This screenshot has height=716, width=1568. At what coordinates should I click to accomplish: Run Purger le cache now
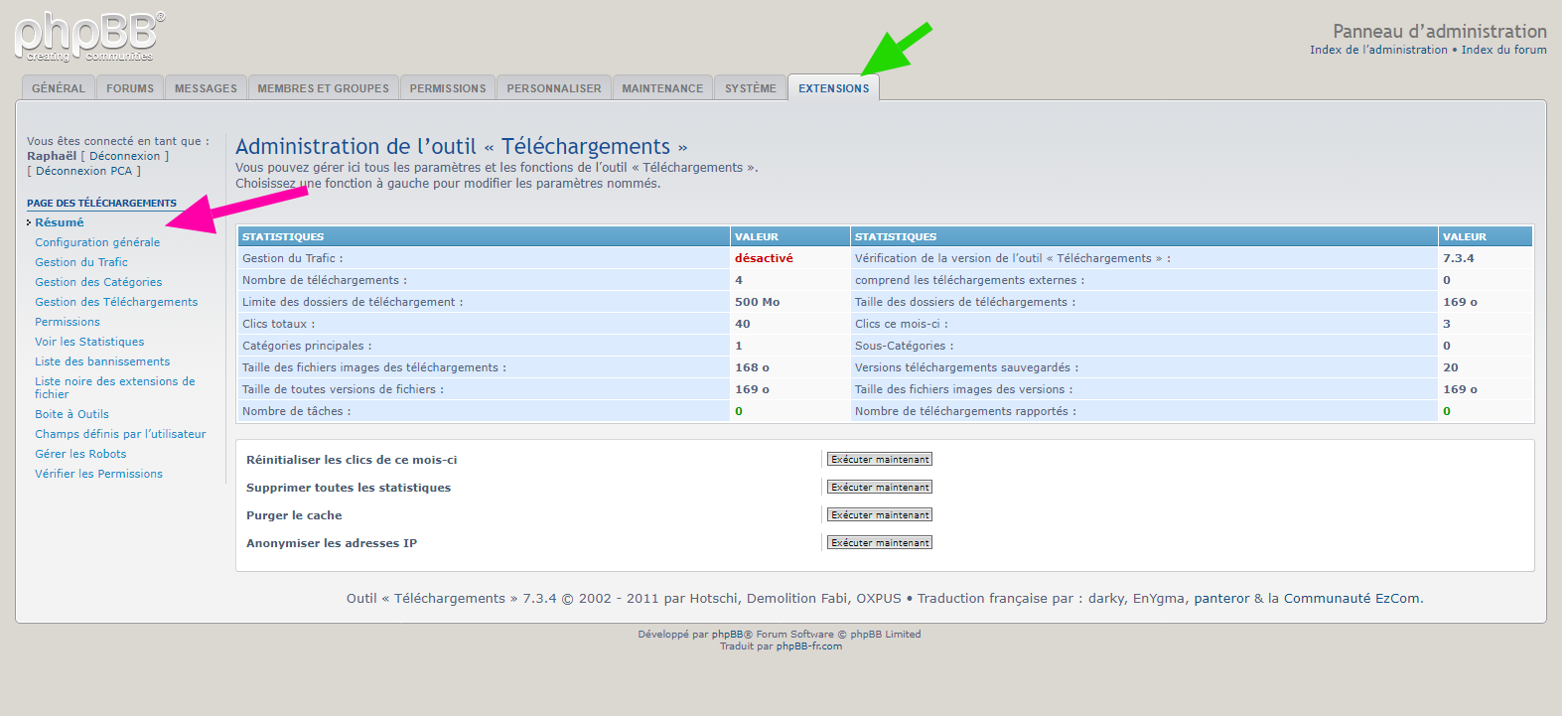(x=880, y=515)
